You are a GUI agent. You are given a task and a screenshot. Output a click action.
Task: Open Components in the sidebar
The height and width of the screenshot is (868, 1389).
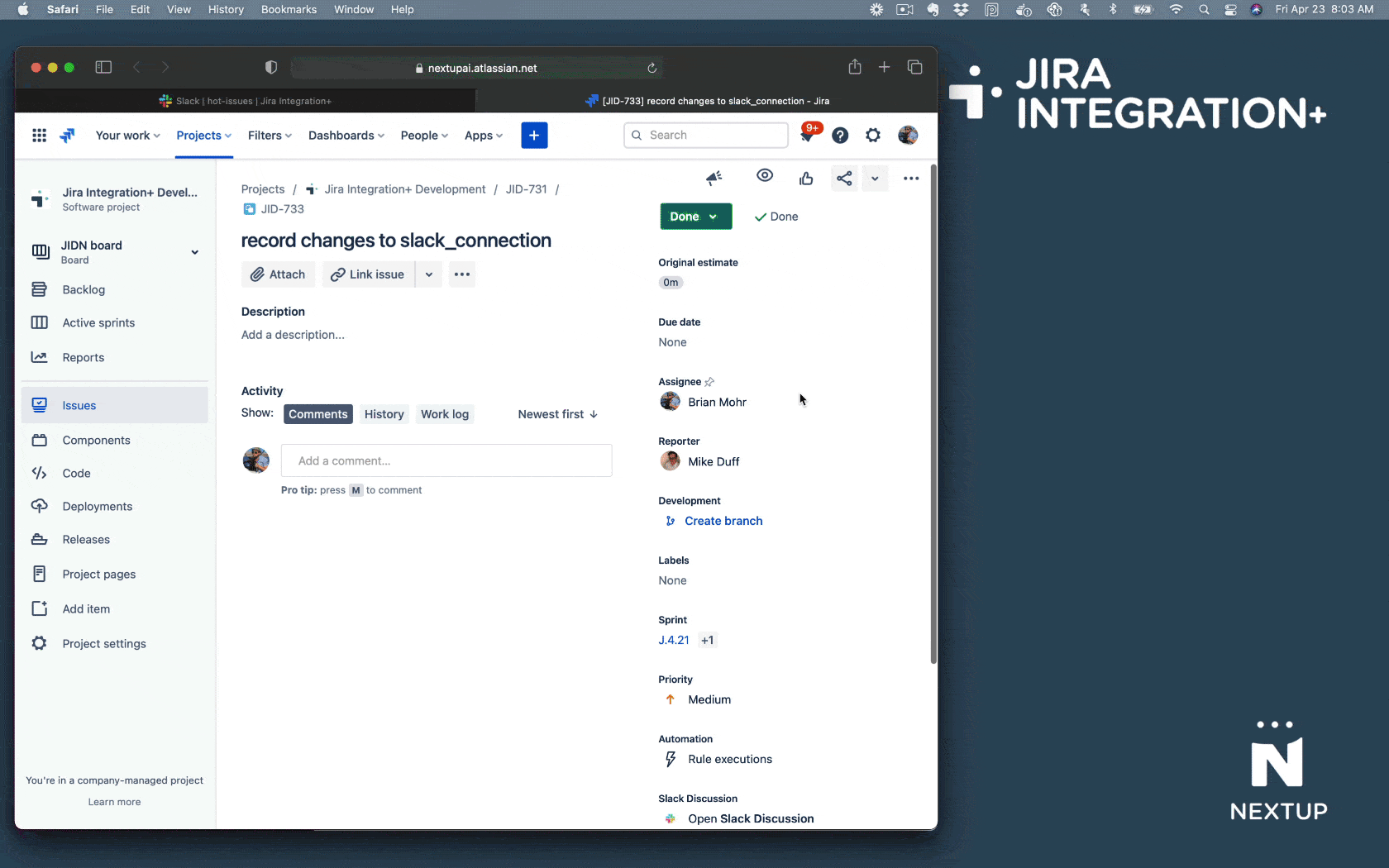pyautogui.click(x=115, y=440)
